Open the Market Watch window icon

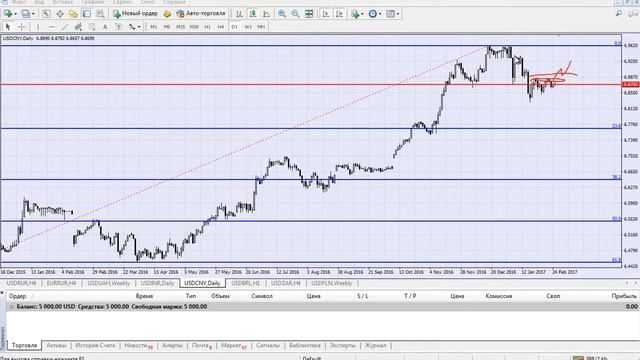47,14
